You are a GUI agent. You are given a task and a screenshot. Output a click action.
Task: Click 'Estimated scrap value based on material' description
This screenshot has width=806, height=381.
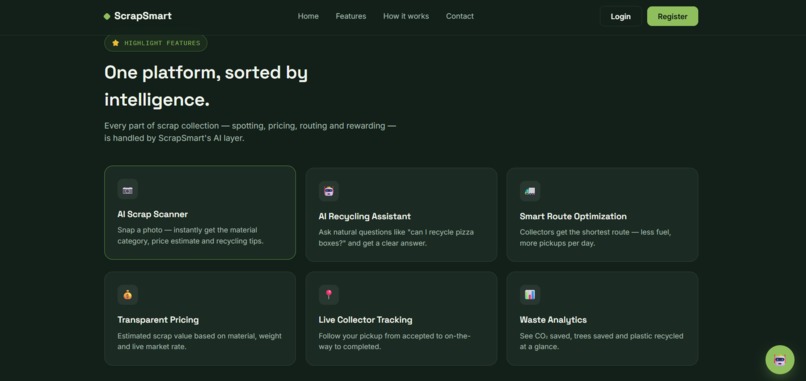tap(199, 341)
